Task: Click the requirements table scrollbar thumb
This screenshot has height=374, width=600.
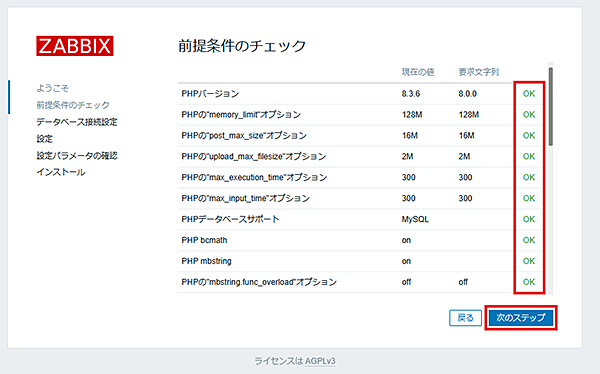Action: [x=550, y=106]
